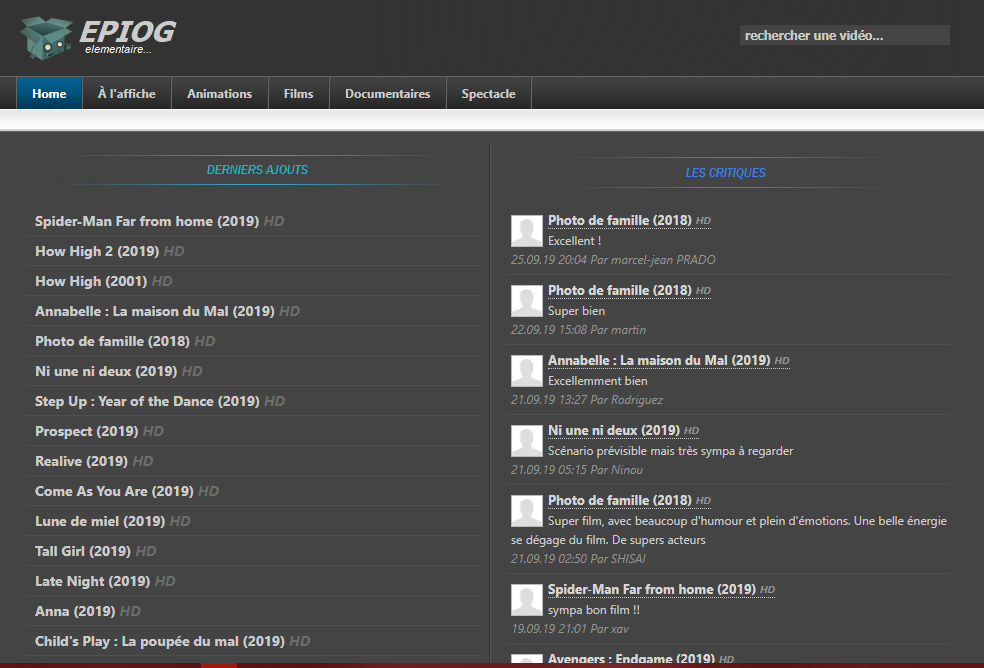This screenshot has width=984, height=668.
Task: Click avatar beside marcel-jean PRADO's review
Action: tap(527, 231)
